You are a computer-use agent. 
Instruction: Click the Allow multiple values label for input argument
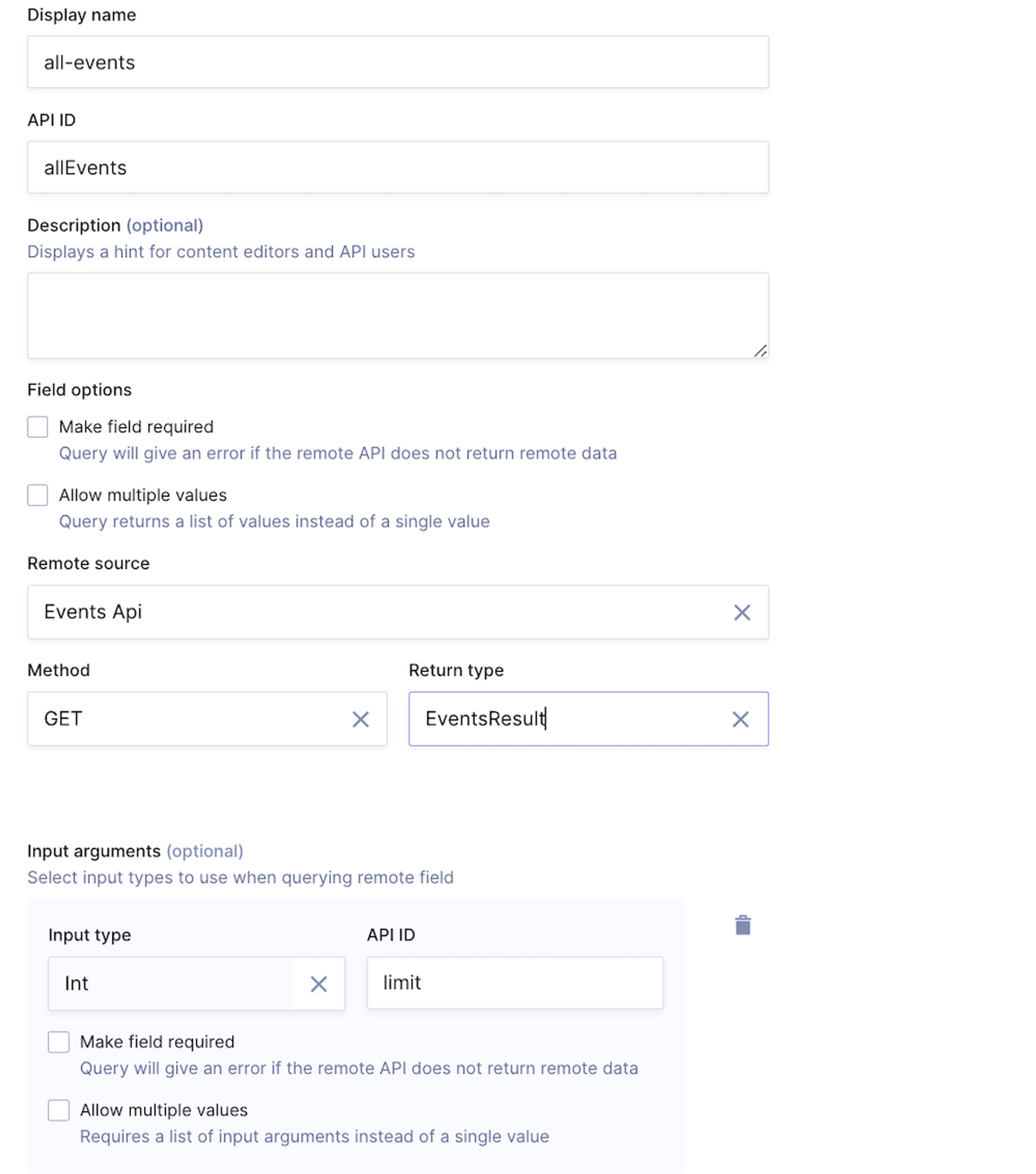point(164,1110)
